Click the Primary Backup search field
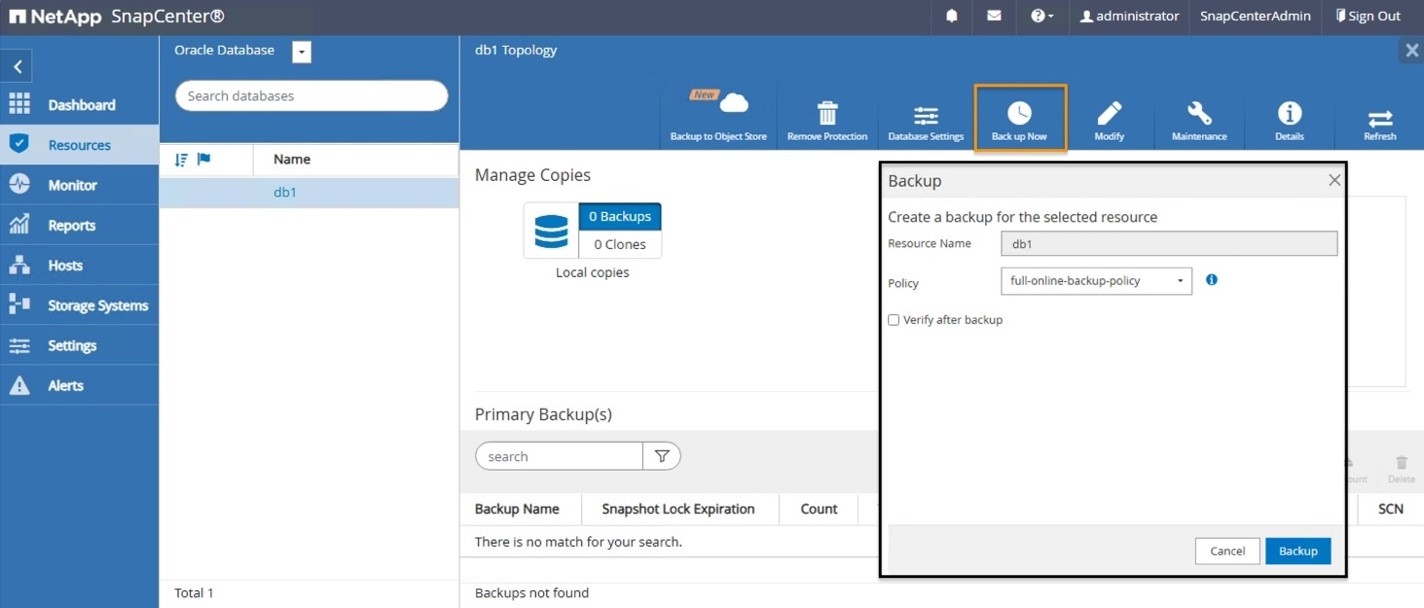This screenshot has width=1424, height=608. (559, 456)
